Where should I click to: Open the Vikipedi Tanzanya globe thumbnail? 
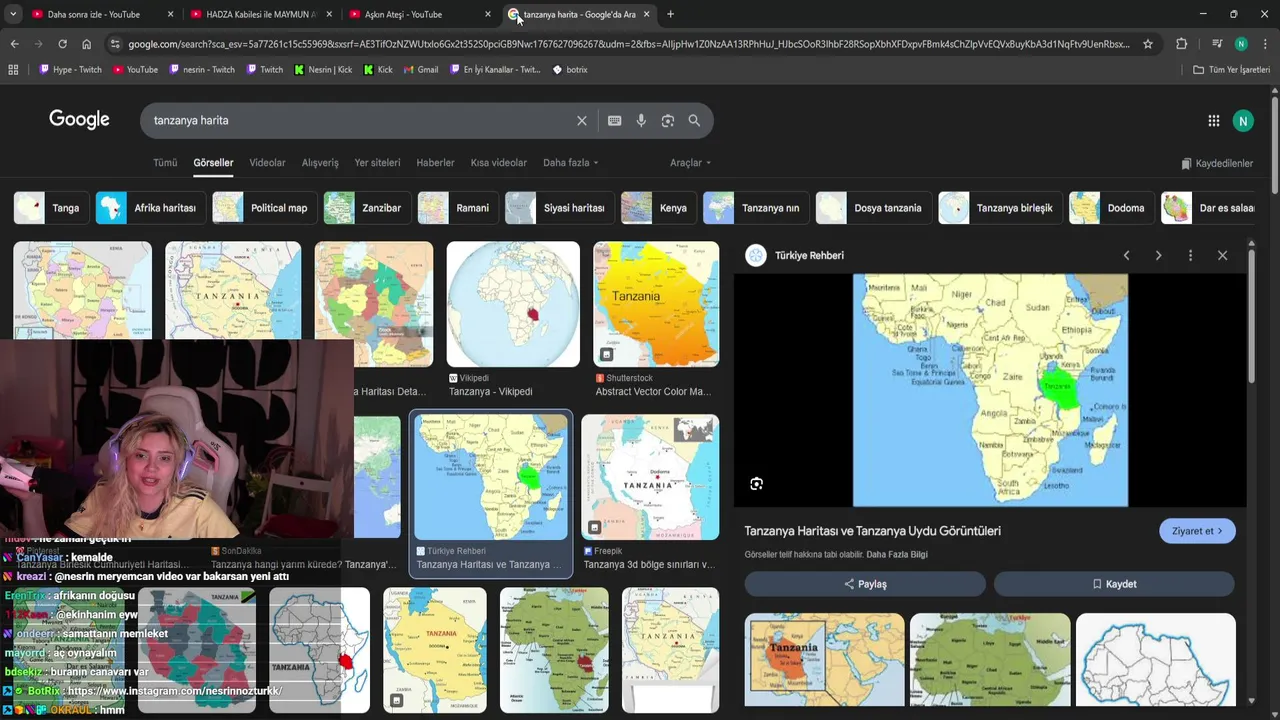[x=513, y=304]
